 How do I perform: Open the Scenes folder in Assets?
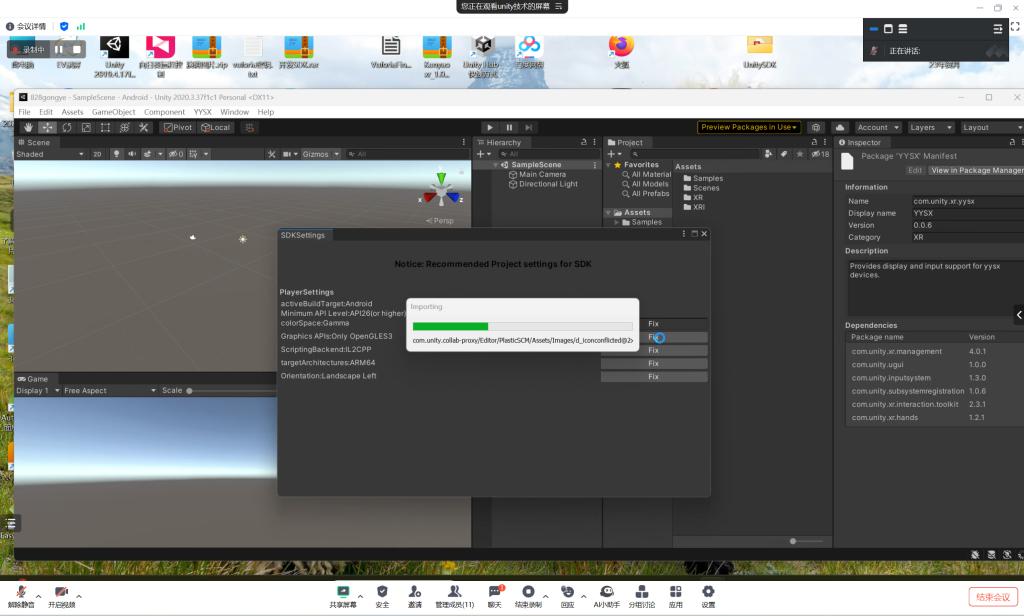click(x=706, y=188)
